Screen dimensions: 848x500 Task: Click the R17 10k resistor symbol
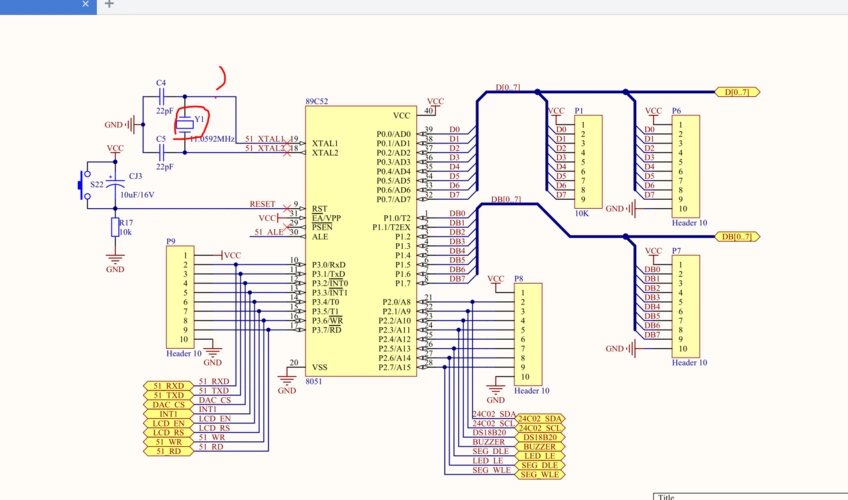point(115,228)
